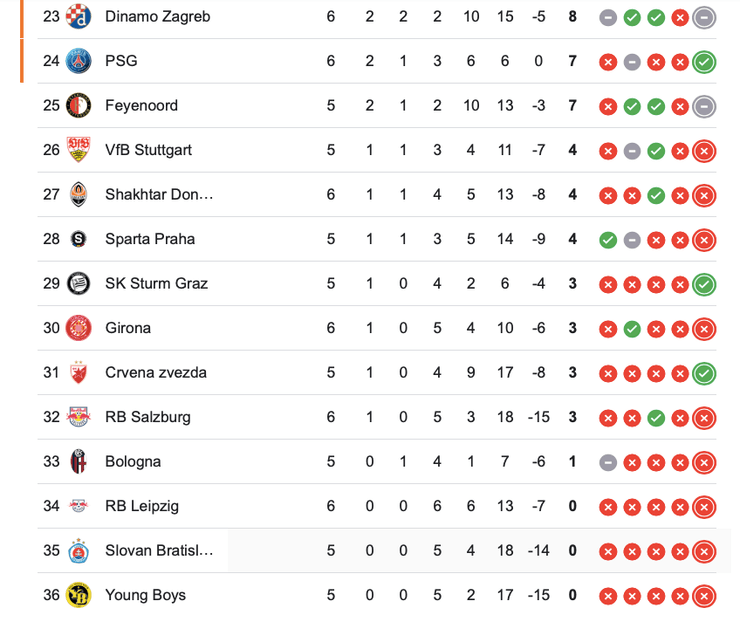Click the RB Salzburg club logo
The height and width of the screenshot is (620, 740).
pyautogui.click(x=78, y=417)
